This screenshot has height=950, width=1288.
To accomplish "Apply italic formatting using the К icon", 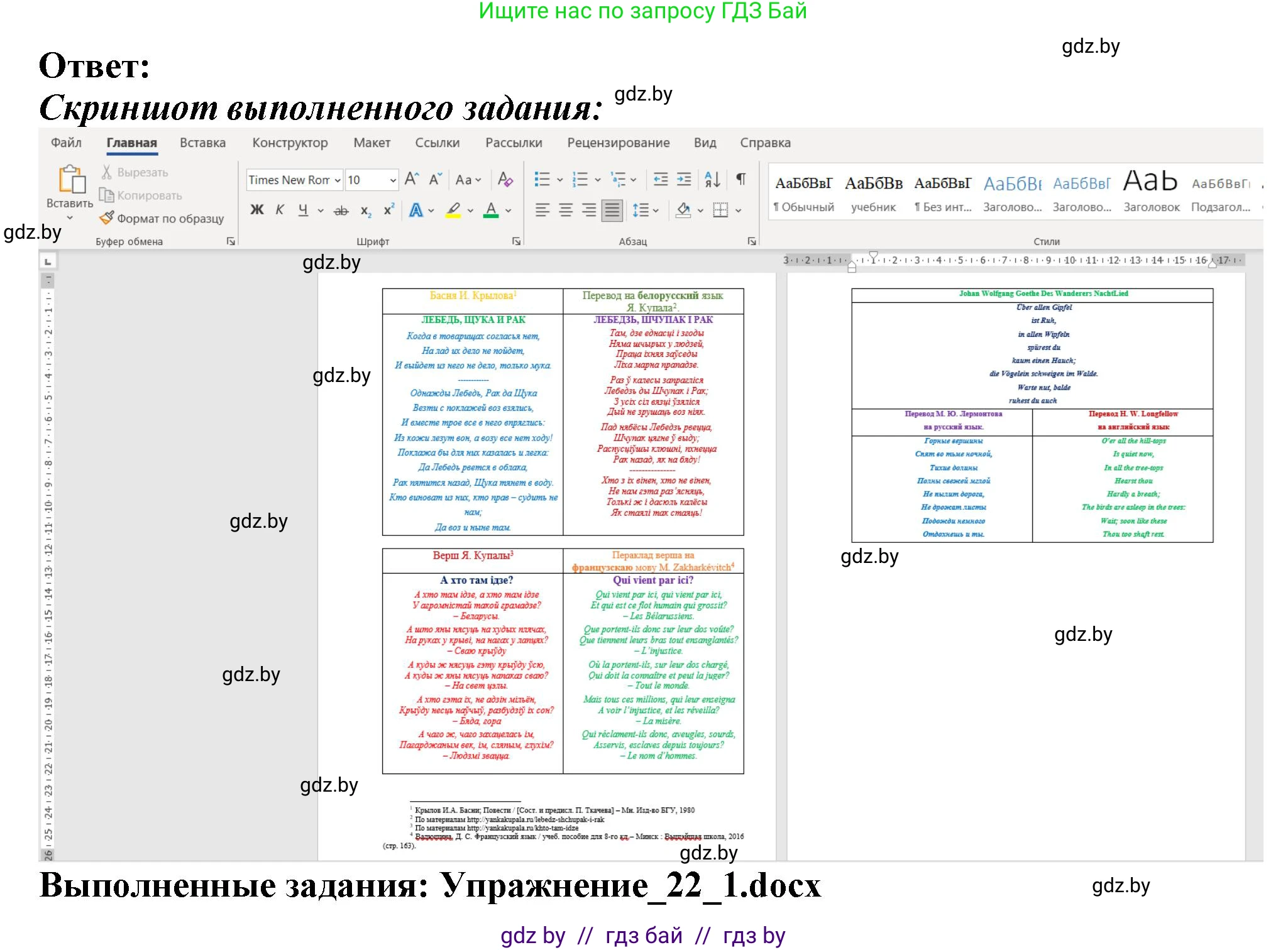I will click(279, 210).
